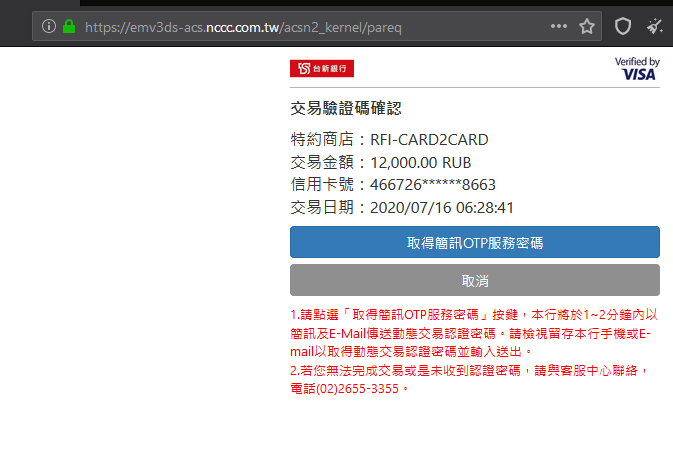Click the merchant name RFI-CARD2CARD
Image resolution: width=673 pixels, height=464 pixels.
tap(429, 140)
